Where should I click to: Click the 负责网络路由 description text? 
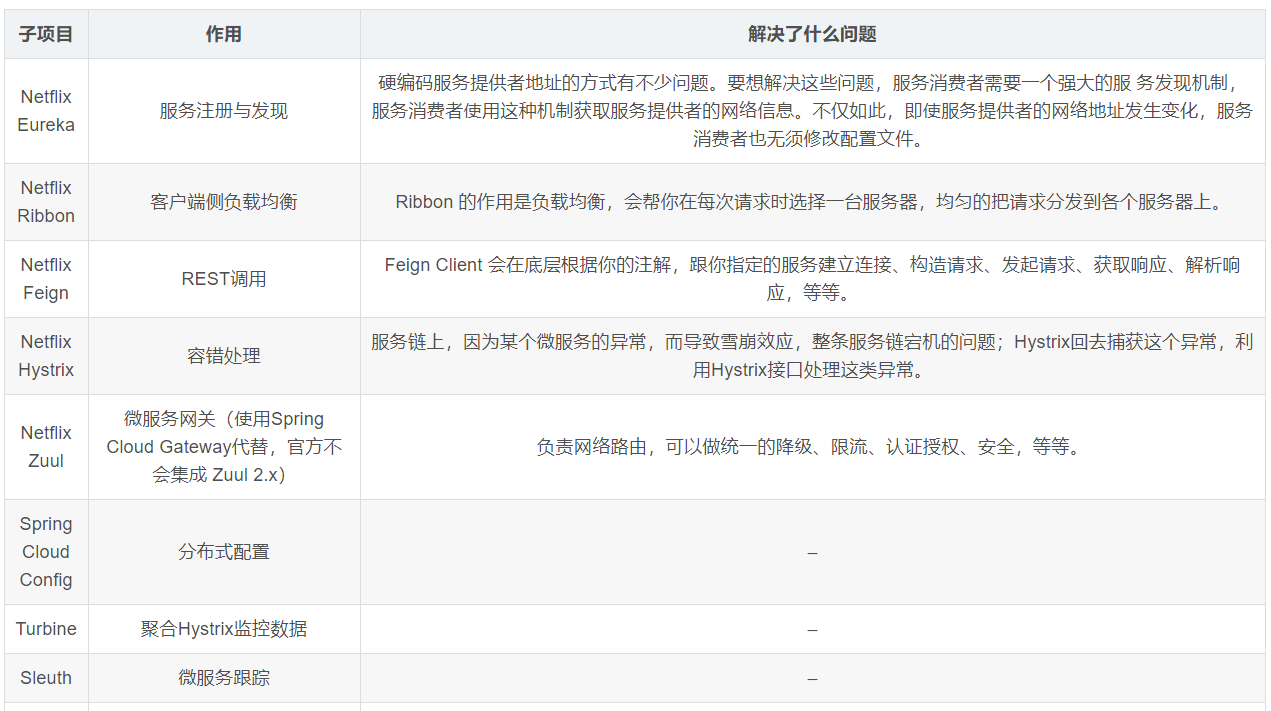(x=812, y=447)
